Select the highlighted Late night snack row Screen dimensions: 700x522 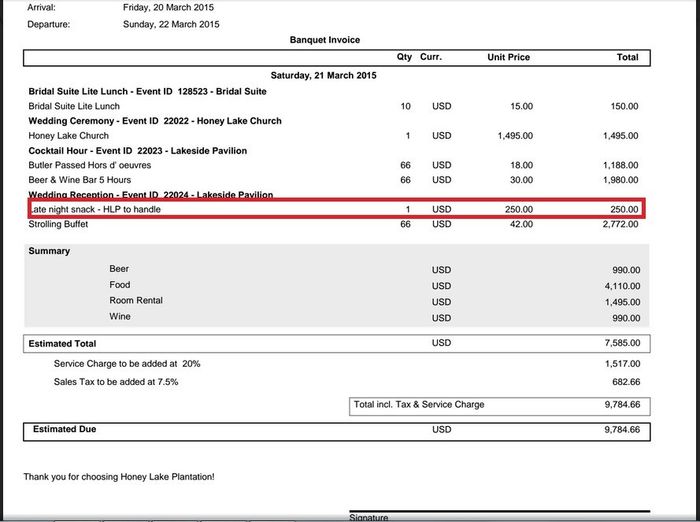[335, 209]
